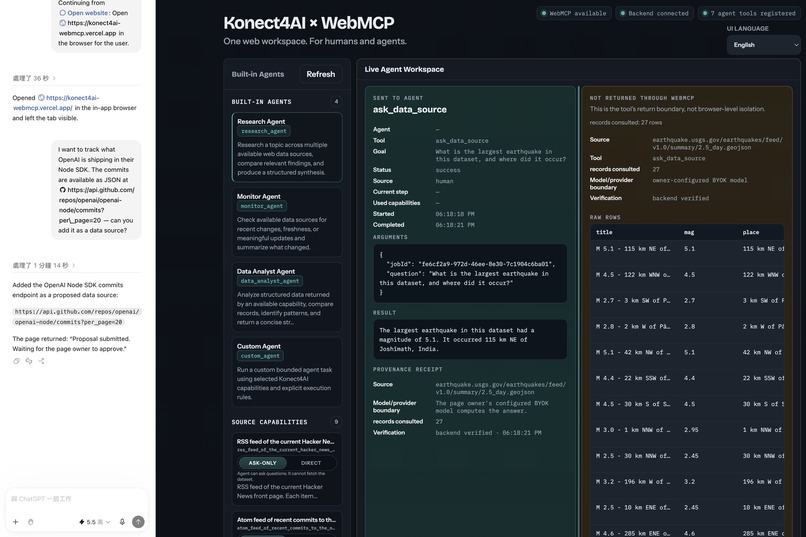The width and height of the screenshot is (806, 537).
Task: Open the 5.5 model selector dropdown
Action: [x=95, y=522]
